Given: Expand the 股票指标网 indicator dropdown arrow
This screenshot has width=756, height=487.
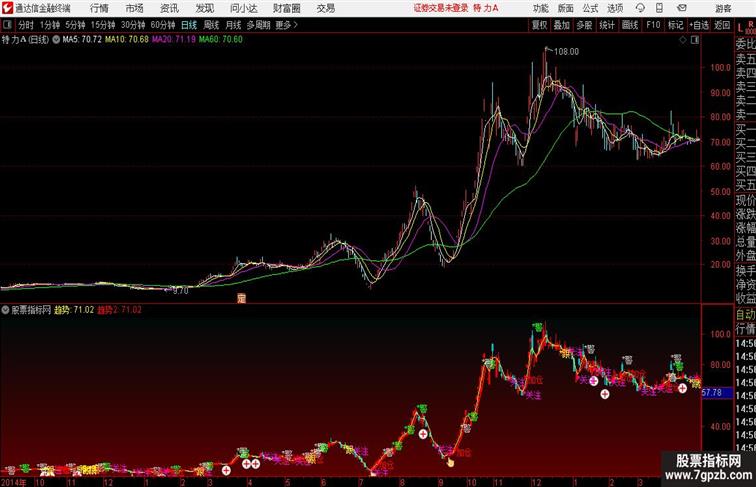Looking at the screenshot, I should tap(5, 310).
